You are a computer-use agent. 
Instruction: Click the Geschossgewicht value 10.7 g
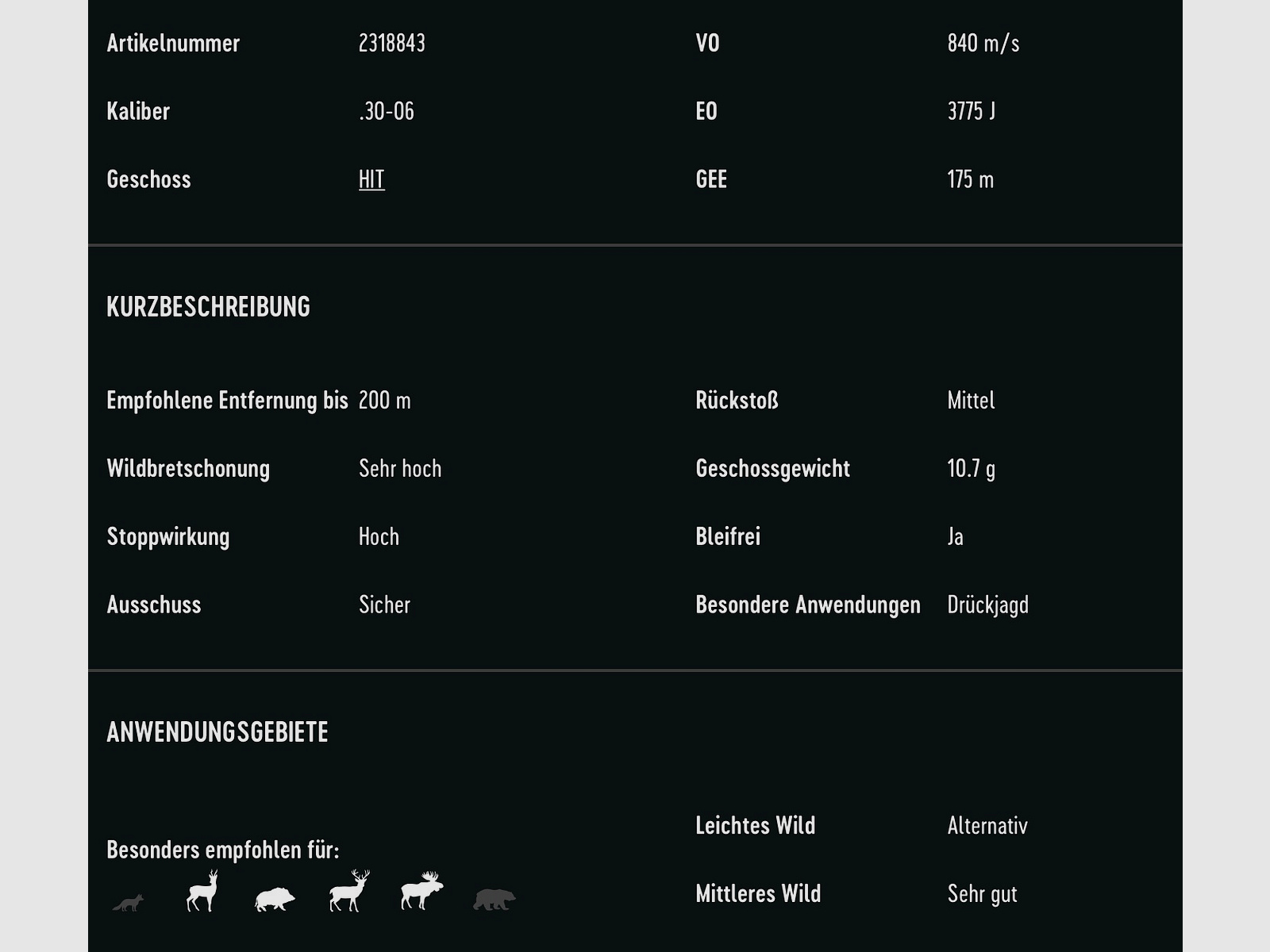pyautogui.click(x=972, y=469)
